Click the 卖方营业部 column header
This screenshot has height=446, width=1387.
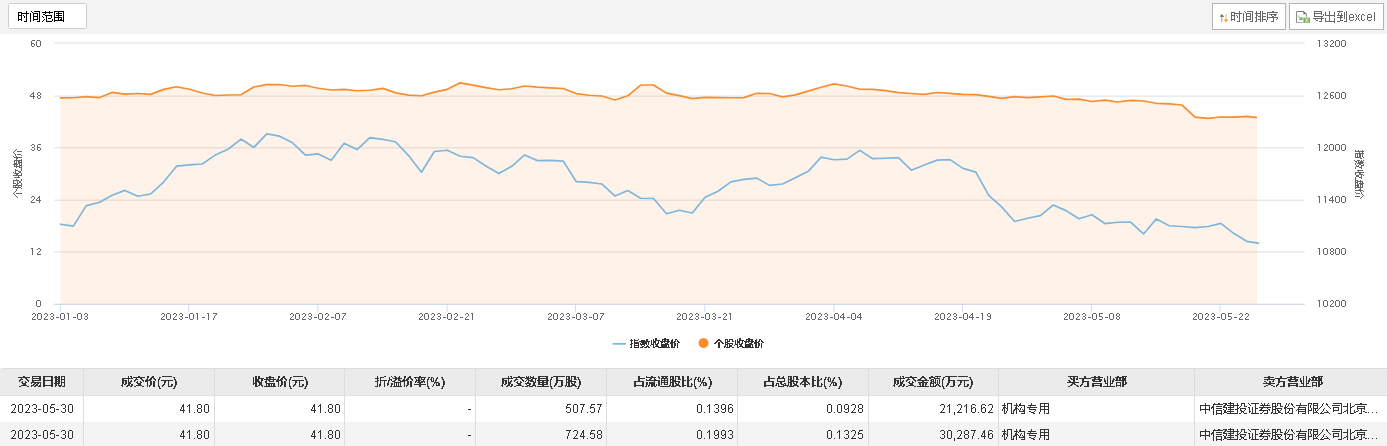[1290, 382]
